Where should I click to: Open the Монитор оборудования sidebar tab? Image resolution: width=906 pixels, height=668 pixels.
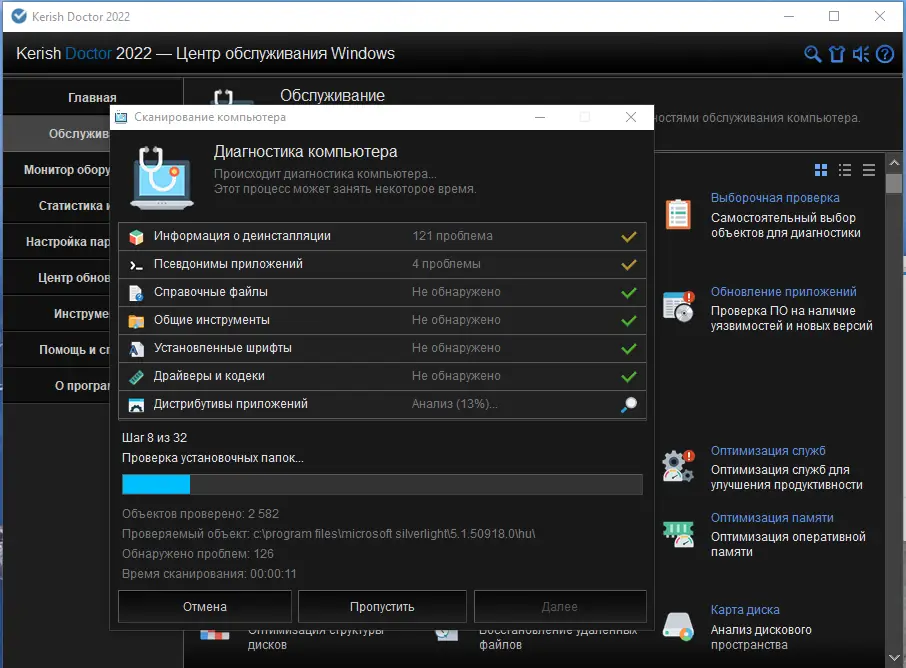(57, 170)
